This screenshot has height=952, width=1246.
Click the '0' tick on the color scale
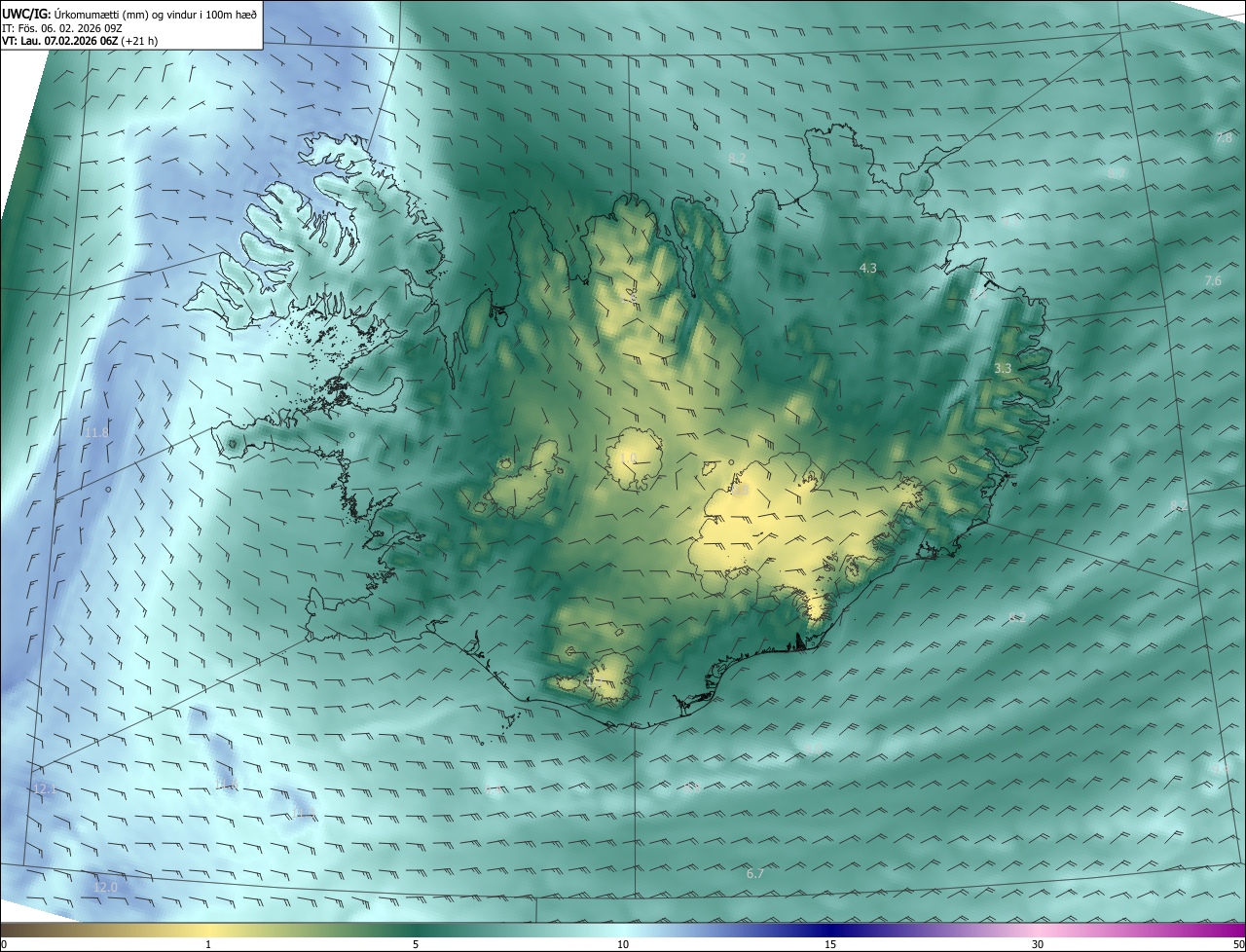pos(4,944)
